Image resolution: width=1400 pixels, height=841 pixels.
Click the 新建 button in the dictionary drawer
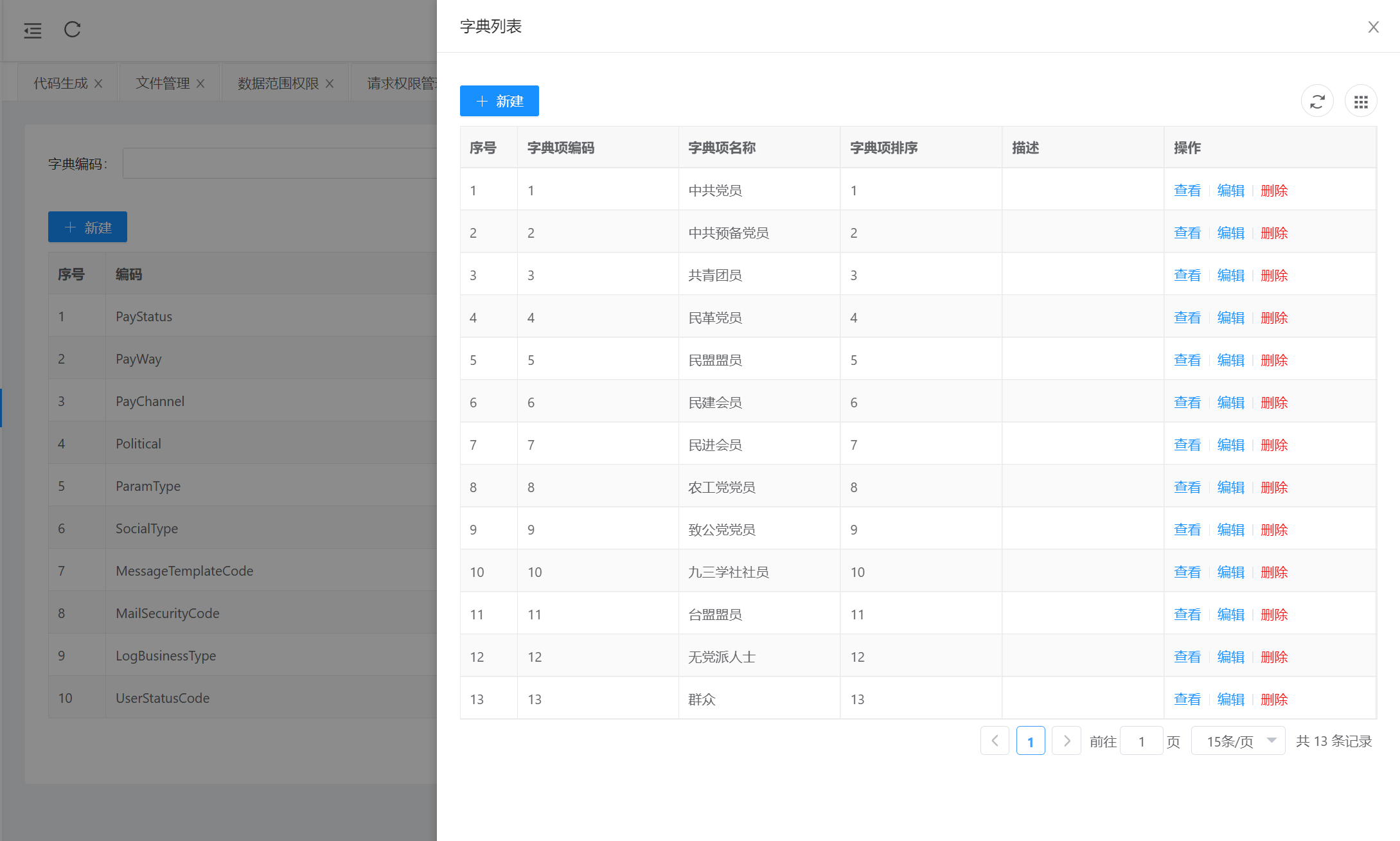[x=499, y=101]
